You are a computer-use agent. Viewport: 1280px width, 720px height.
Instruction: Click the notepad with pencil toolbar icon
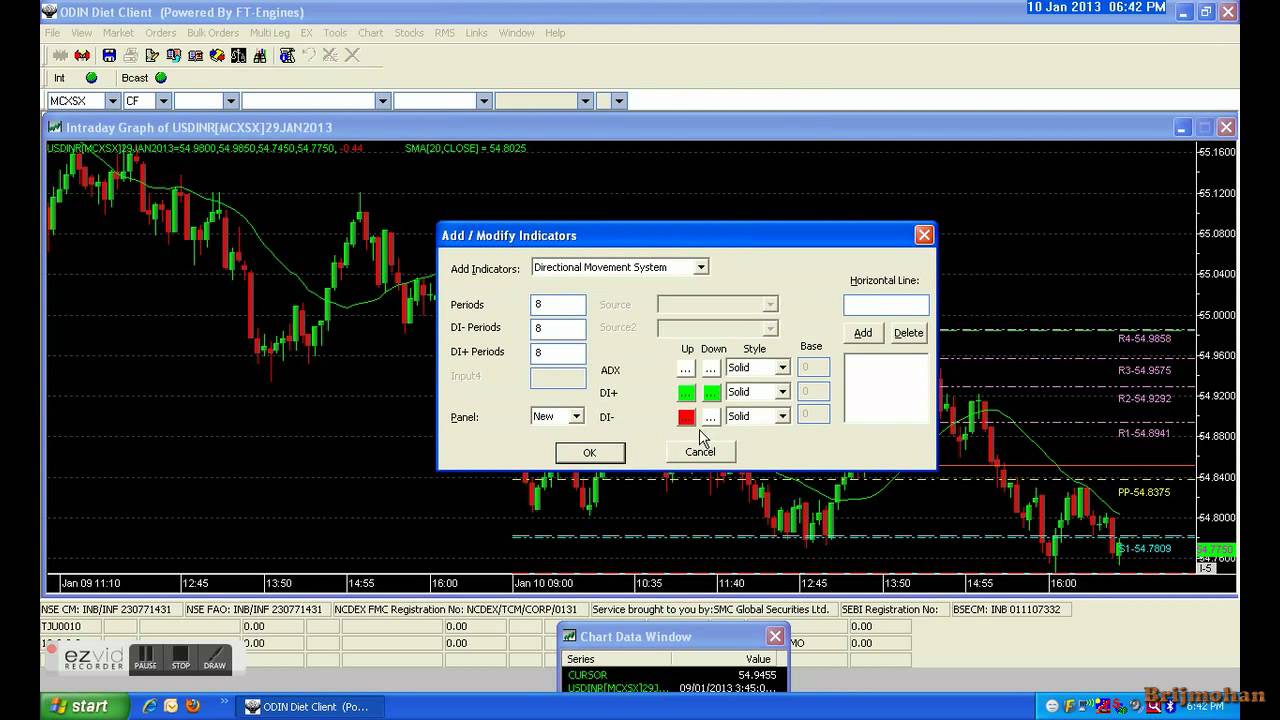tap(152, 55)
